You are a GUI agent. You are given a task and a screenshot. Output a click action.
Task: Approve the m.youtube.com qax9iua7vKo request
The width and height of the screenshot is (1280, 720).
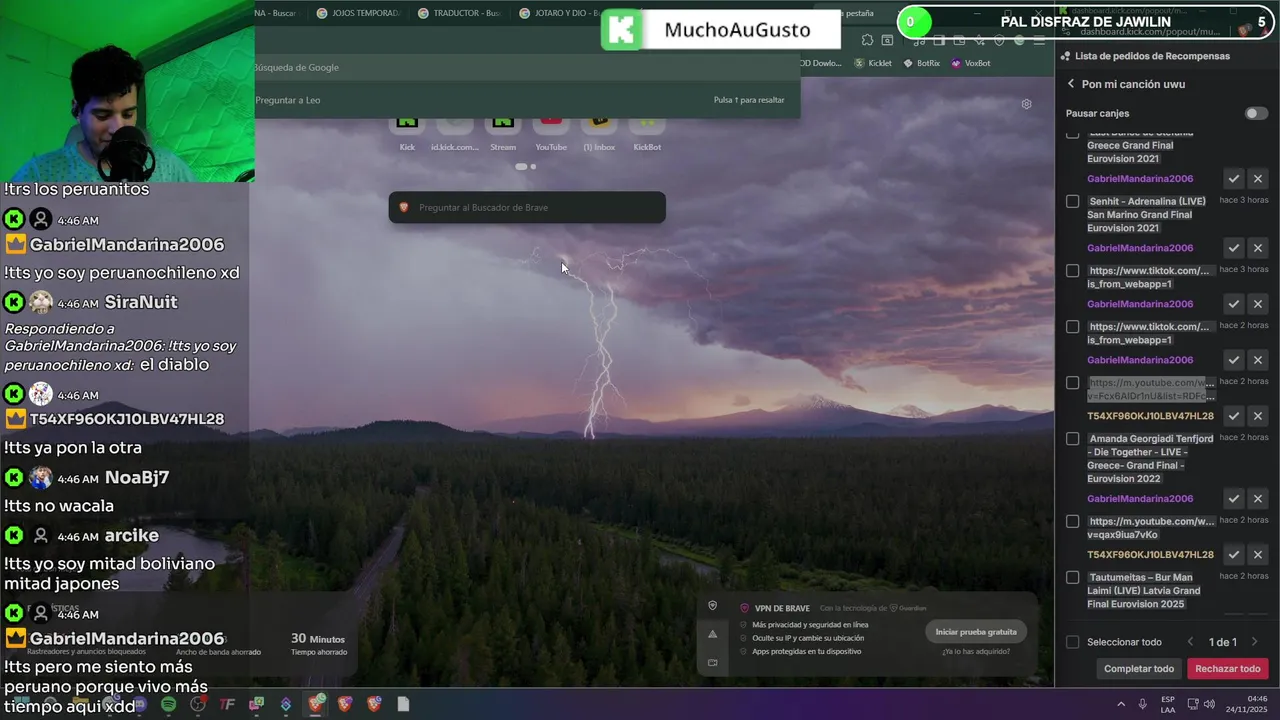(1234, 554)
